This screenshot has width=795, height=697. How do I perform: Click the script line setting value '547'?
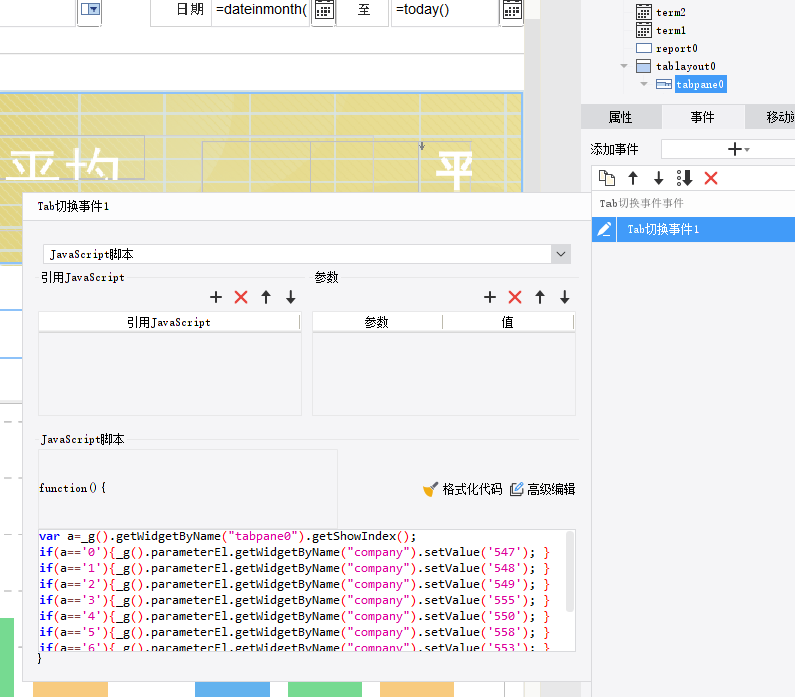coord(294,552)
